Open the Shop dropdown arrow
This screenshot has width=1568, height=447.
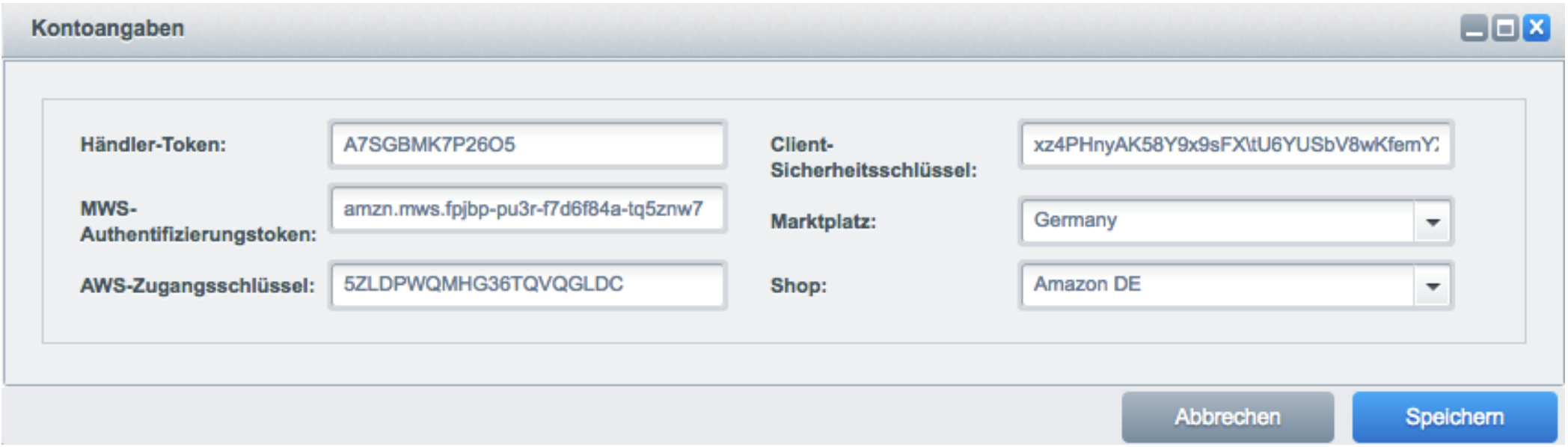click(1433, 286)
